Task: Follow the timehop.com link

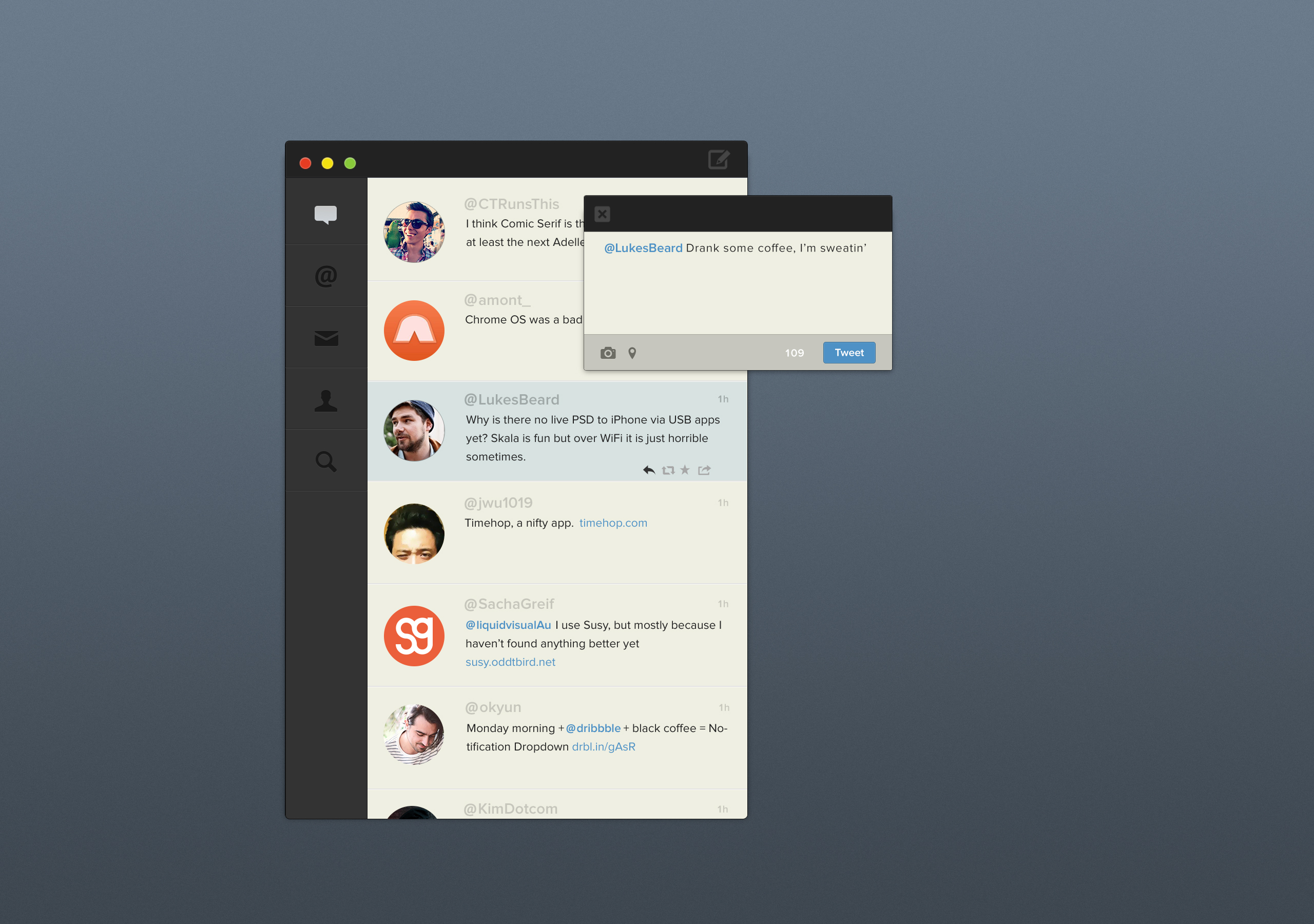Action: click(613, 523)
